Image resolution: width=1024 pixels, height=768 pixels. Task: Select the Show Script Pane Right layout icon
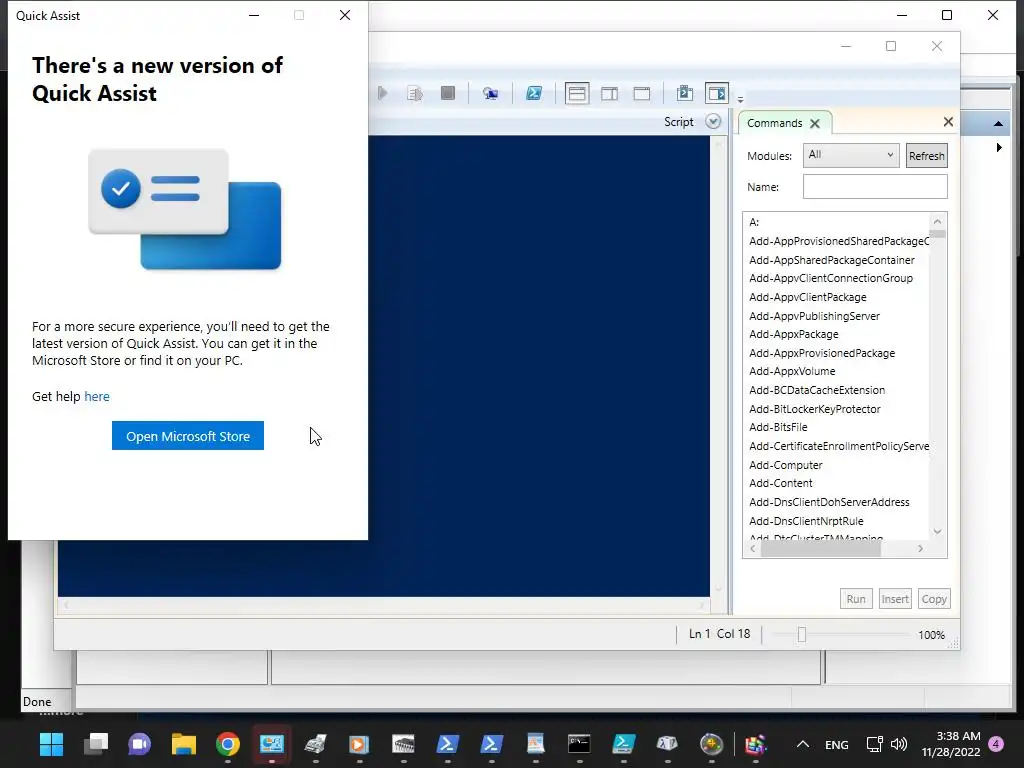[609, 93]
